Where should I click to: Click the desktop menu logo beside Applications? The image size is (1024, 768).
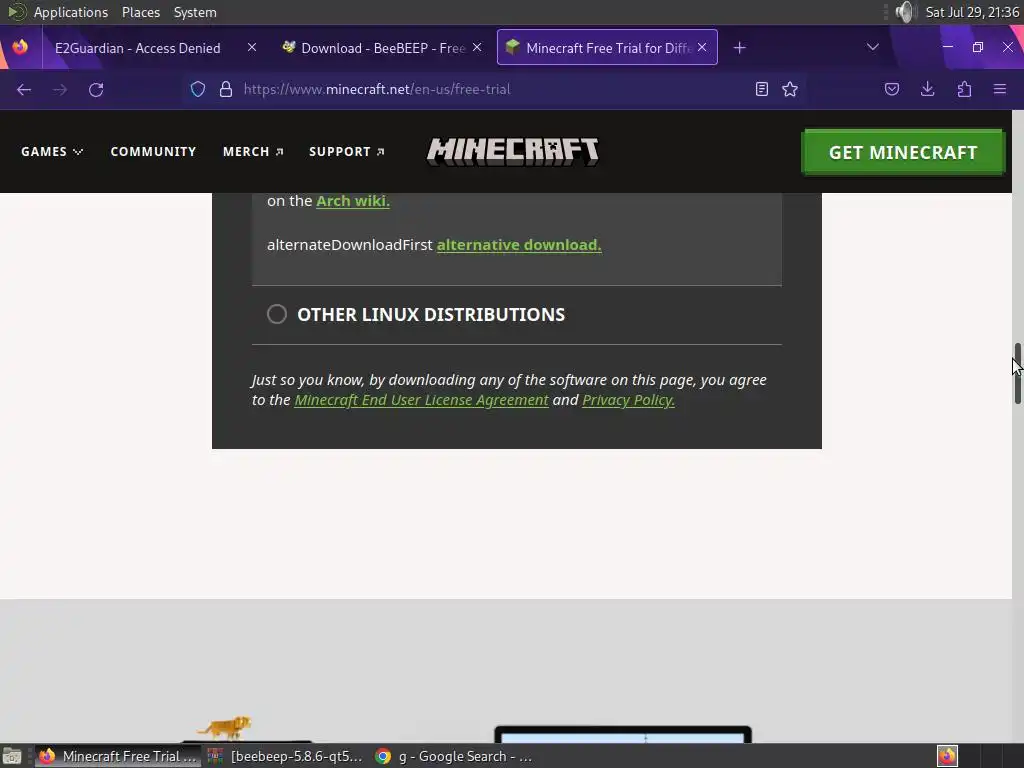point(16,12)
